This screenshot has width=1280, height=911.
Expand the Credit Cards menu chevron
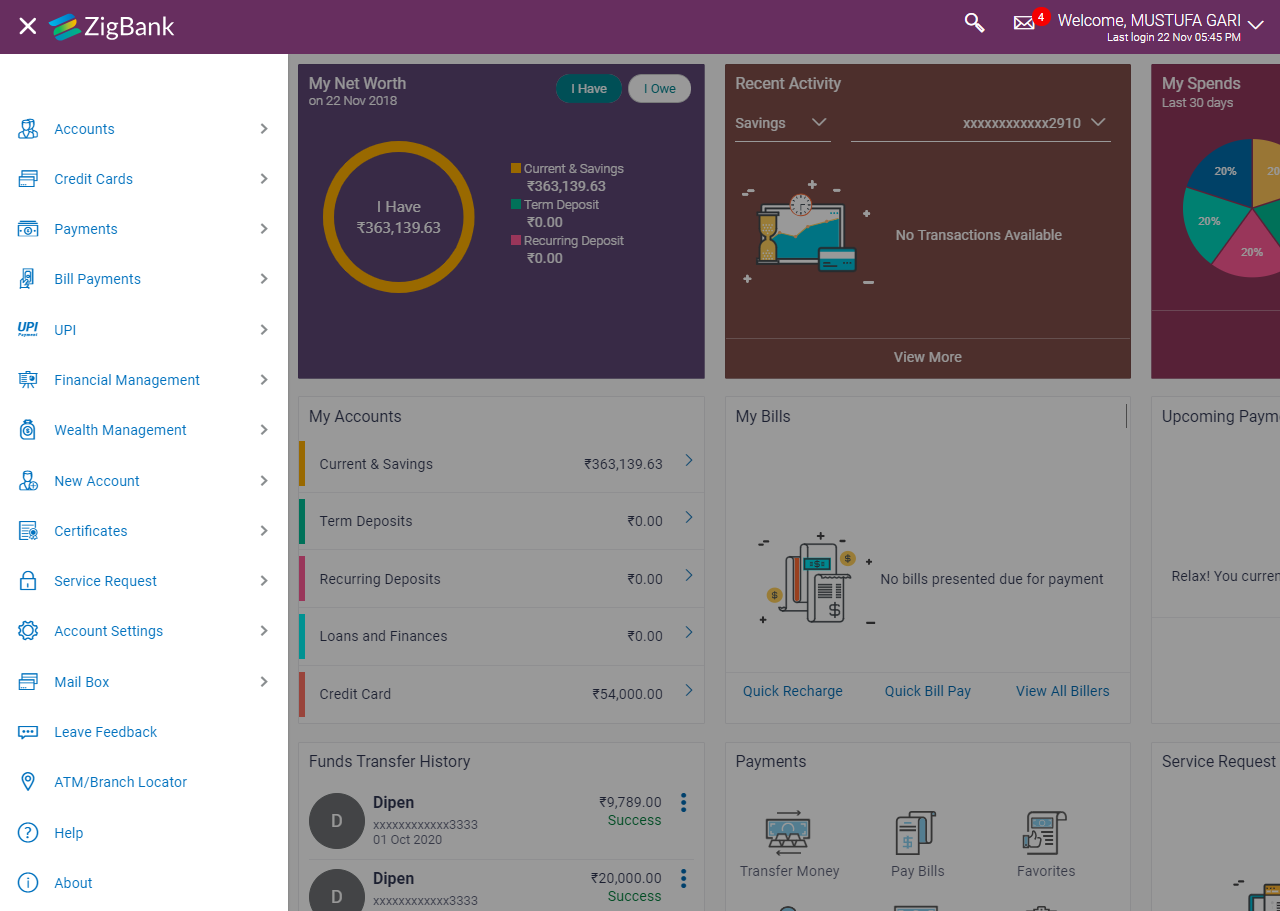(x=264, y=179)
